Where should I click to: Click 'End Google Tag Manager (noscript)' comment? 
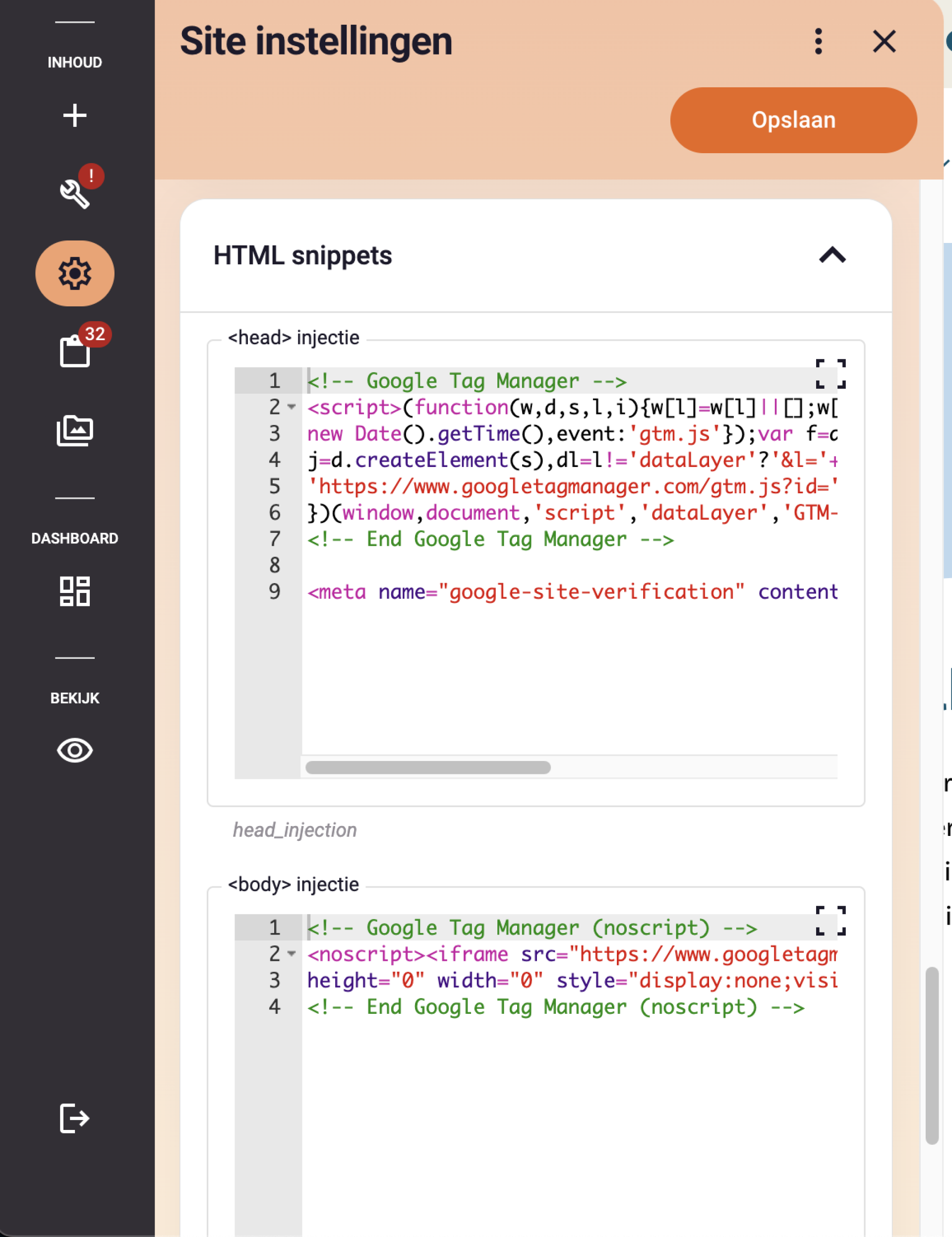pos(555,1006)
